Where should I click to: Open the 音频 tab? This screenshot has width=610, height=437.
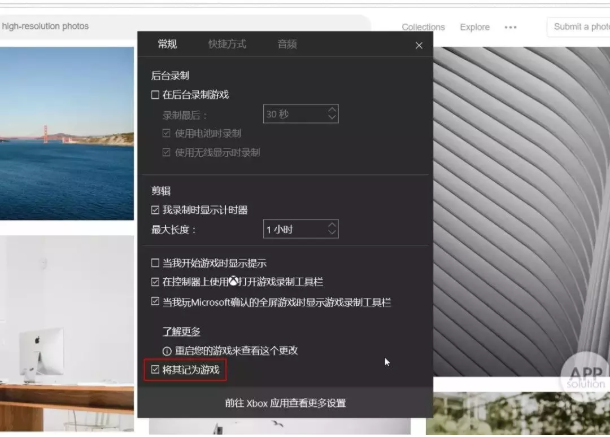(x=287, y=44)
